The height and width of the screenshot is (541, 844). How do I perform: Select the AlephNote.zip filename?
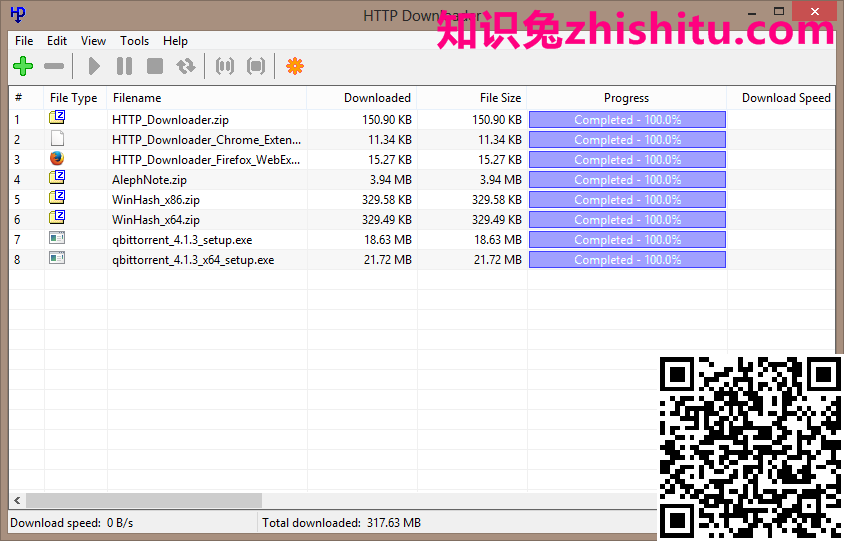(x=149, y=180)
